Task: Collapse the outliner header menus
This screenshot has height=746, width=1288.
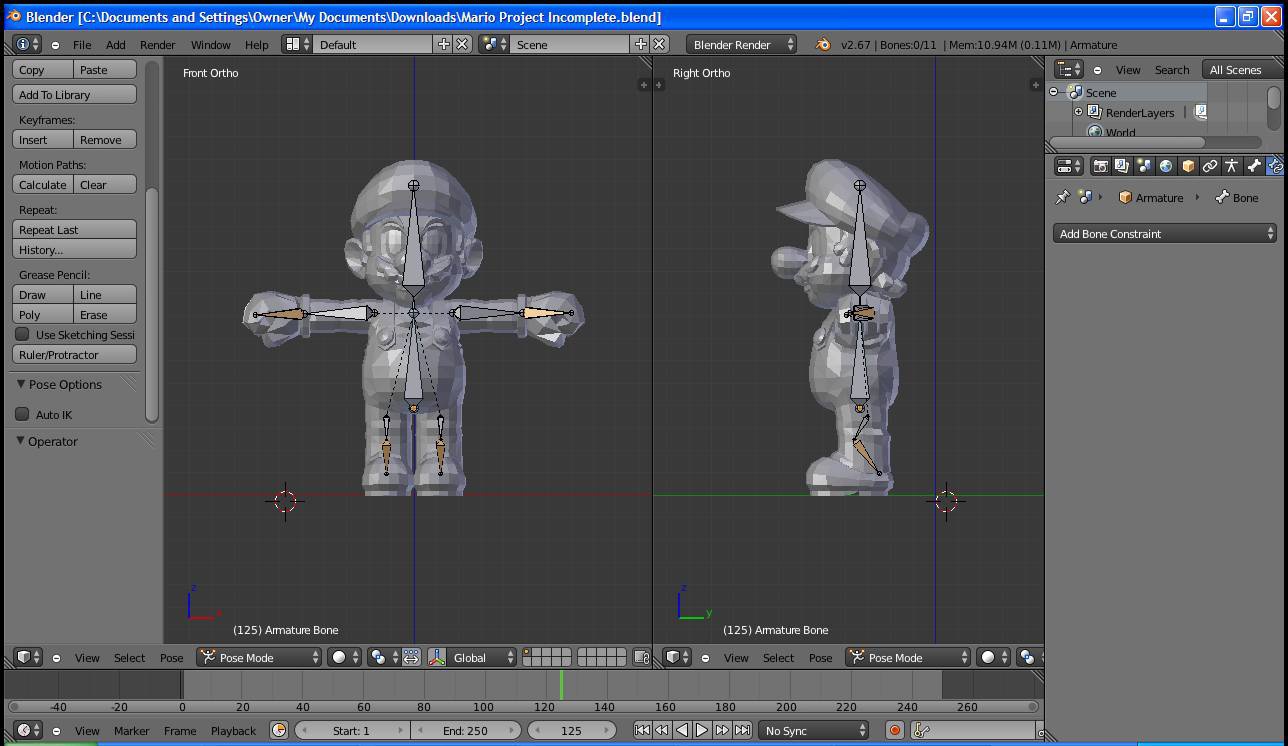Action: [x=1097, y=70]
